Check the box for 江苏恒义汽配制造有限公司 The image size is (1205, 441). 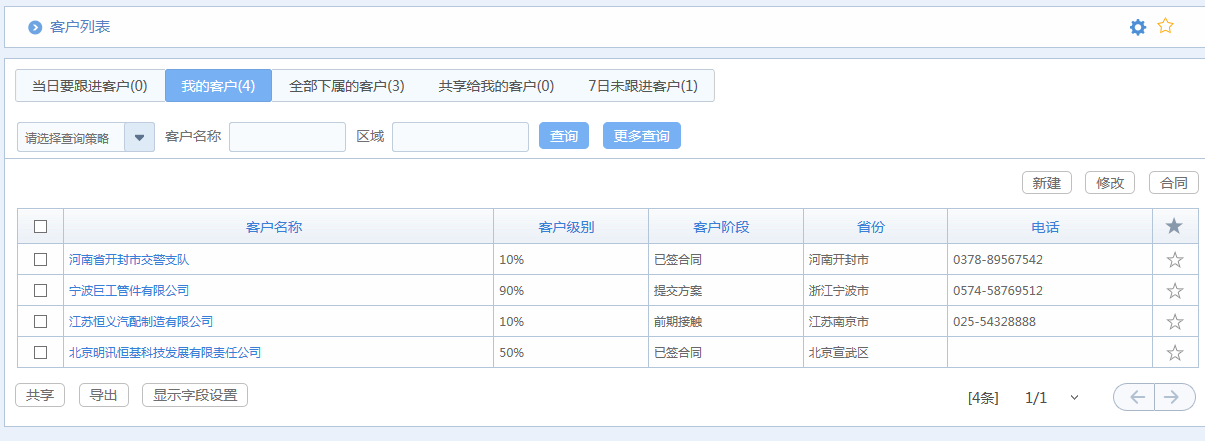(x=41, y=322)
